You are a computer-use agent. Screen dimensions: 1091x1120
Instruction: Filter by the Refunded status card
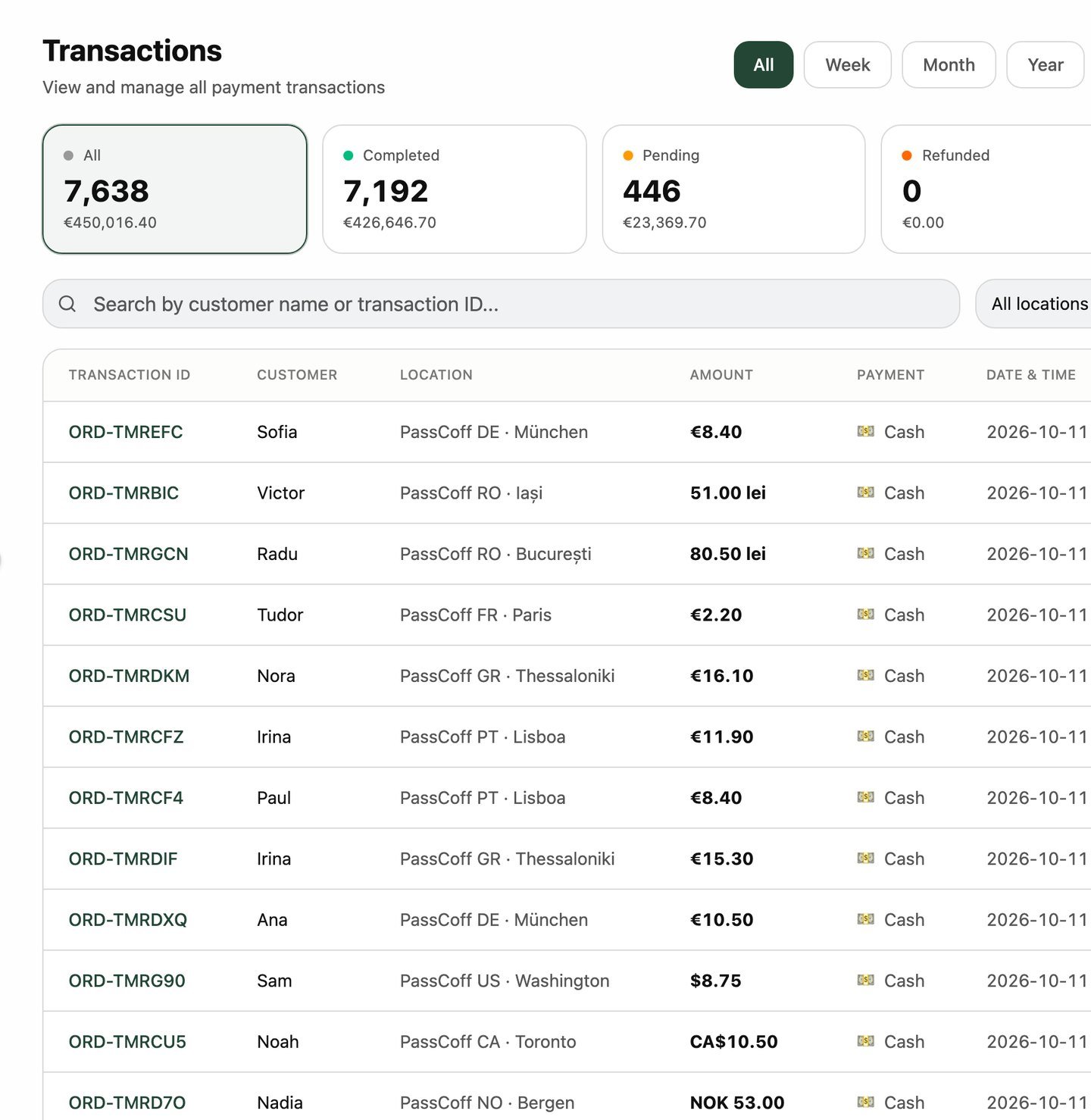[x=986, y=189]
